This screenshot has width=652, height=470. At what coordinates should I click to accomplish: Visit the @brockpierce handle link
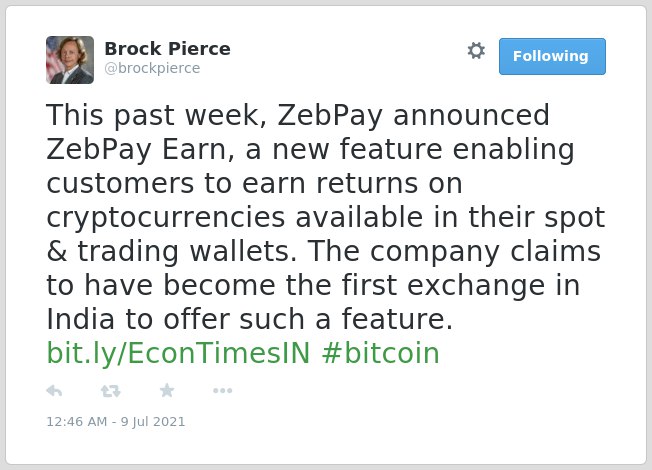(x=152, y=68)
